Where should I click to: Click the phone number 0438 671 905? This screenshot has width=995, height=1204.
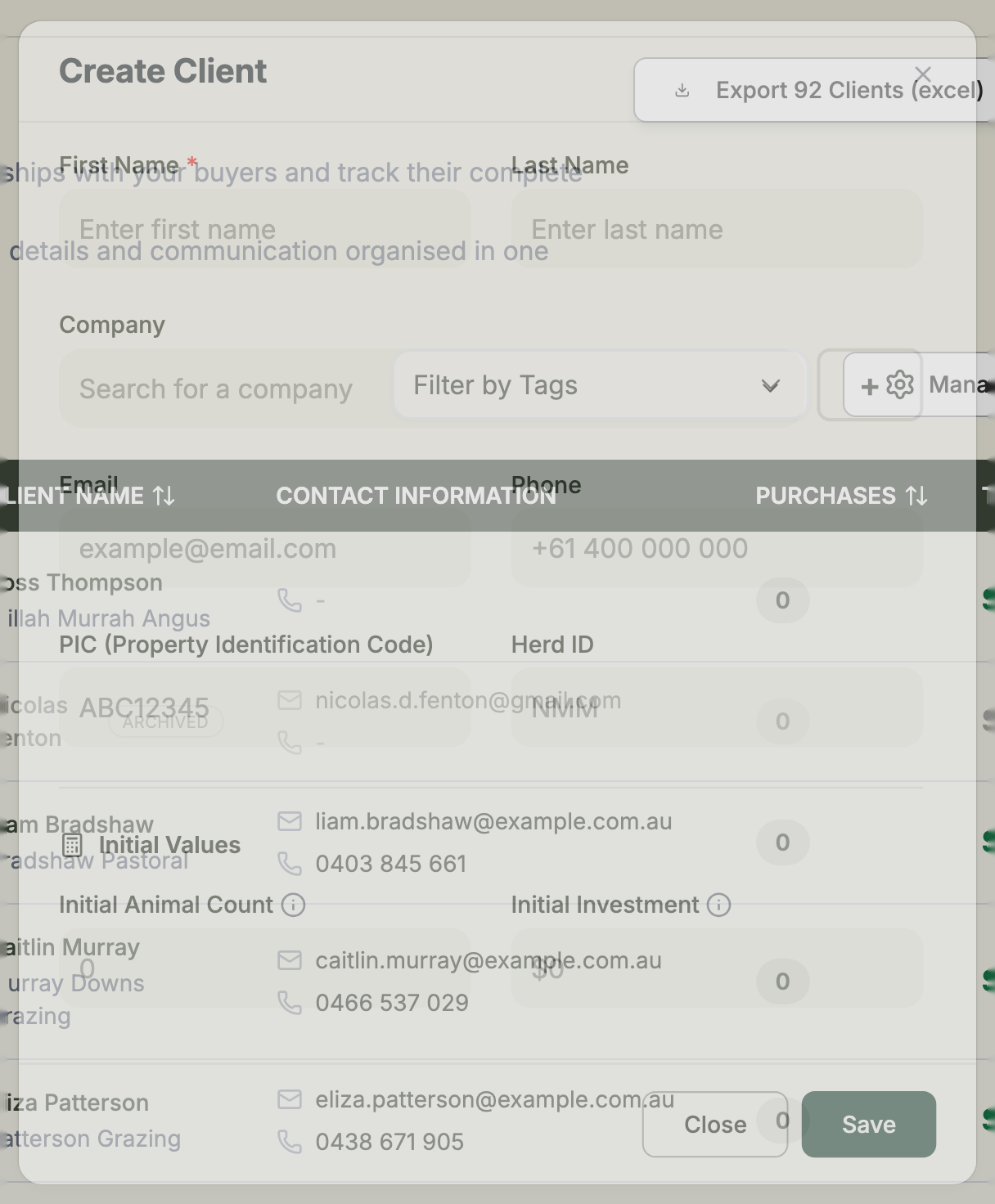pyautogui.click(x=389, y=1142)
